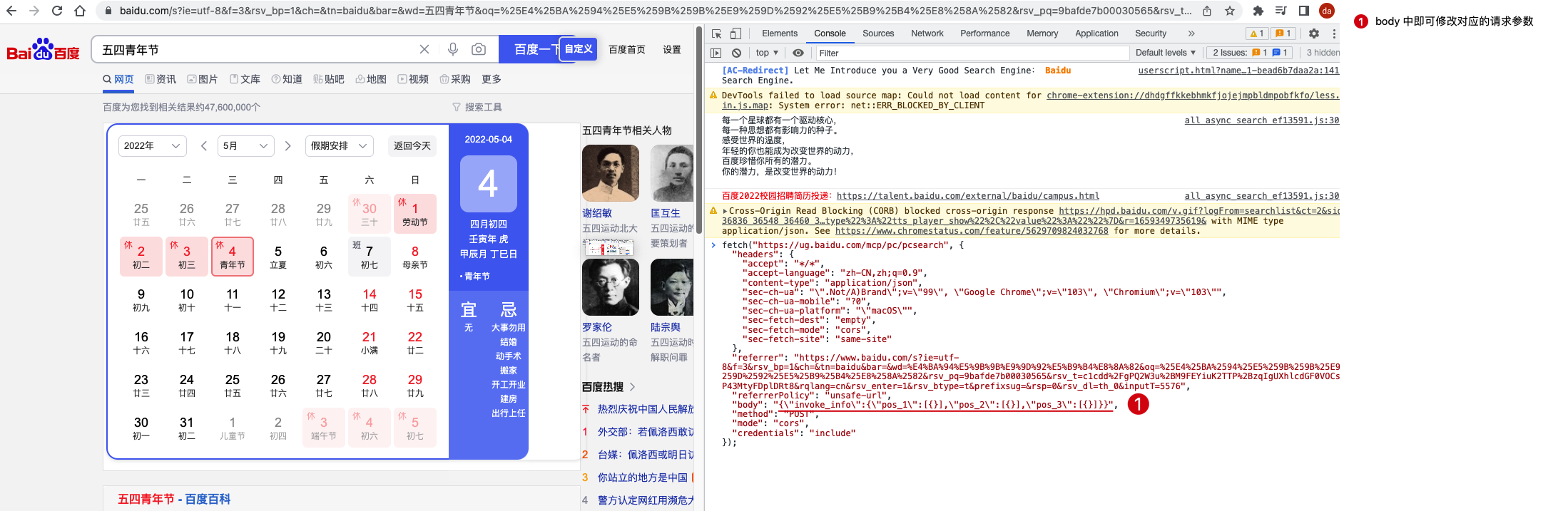Viewport: 1568px width, 511px height.
Task: Toggle live expression eye icon
Action: click(x=798, y=53)
